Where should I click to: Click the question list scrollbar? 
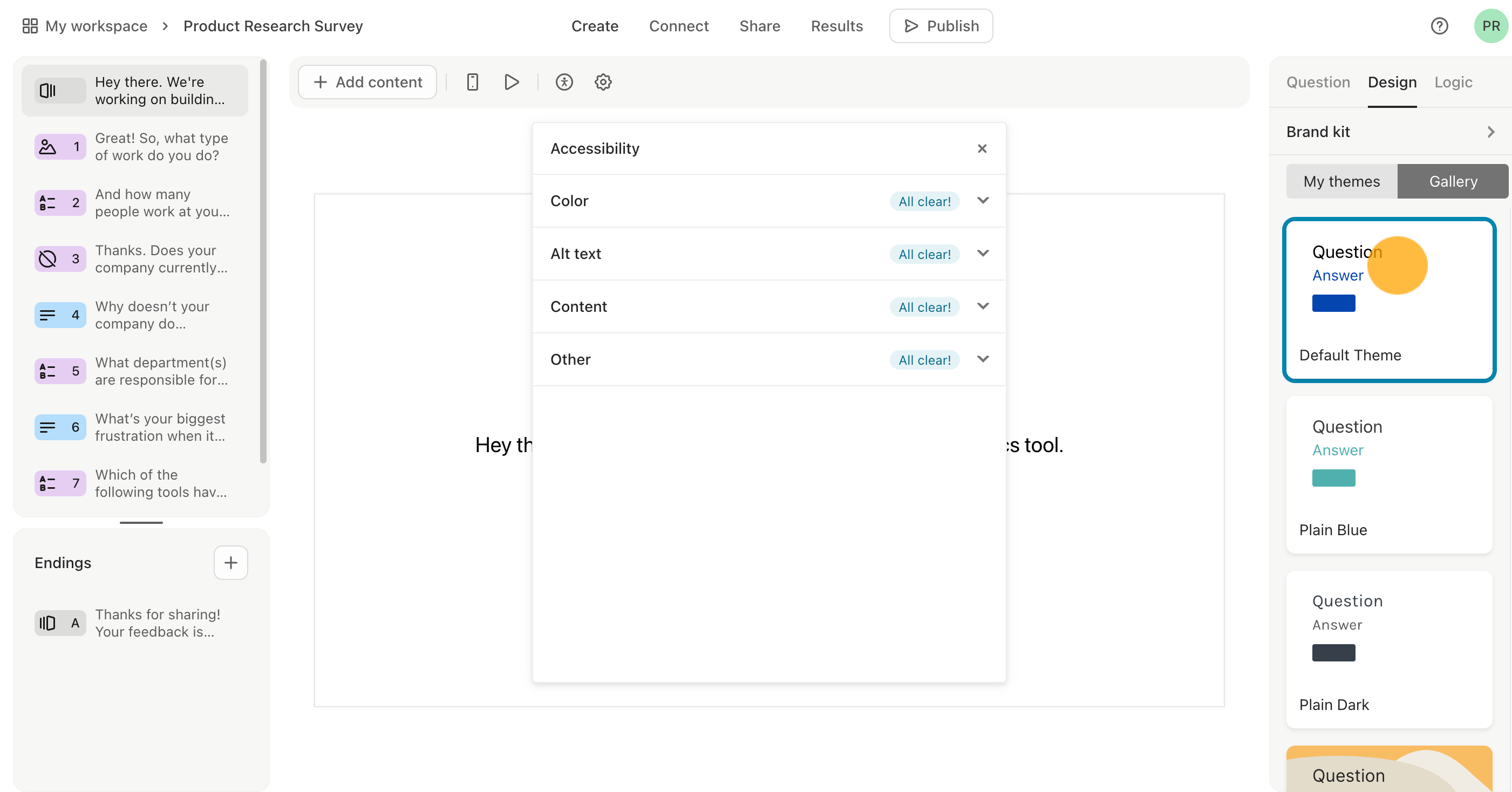(263, 262)
